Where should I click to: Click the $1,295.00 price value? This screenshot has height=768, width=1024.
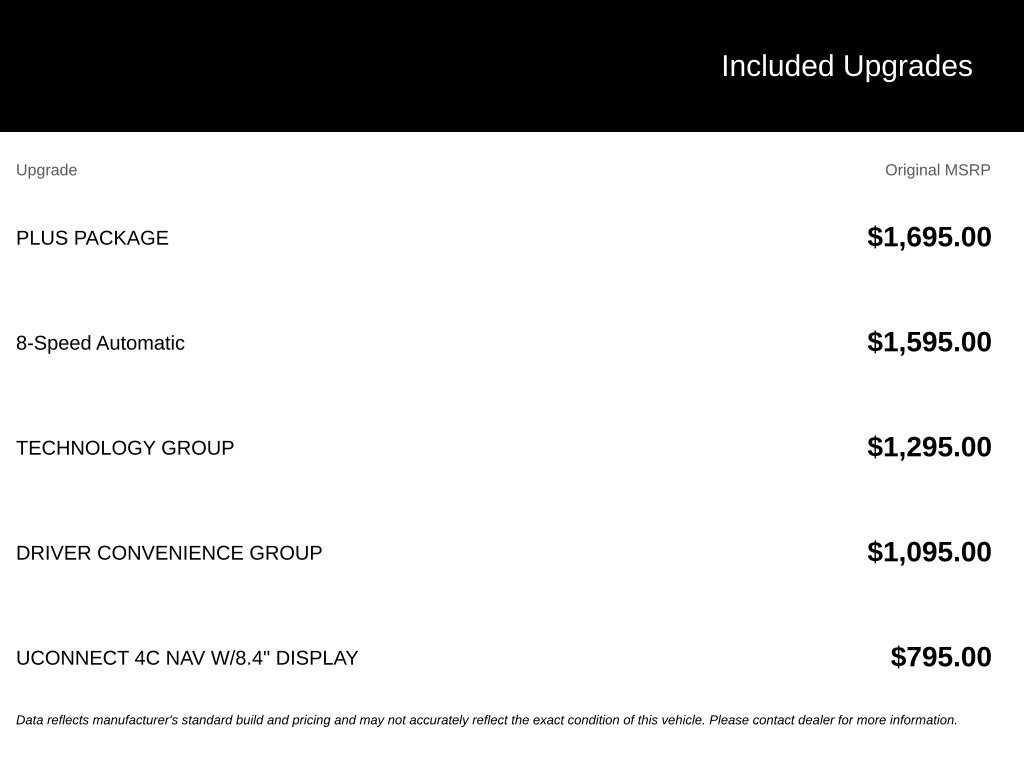tap(929, 447)
